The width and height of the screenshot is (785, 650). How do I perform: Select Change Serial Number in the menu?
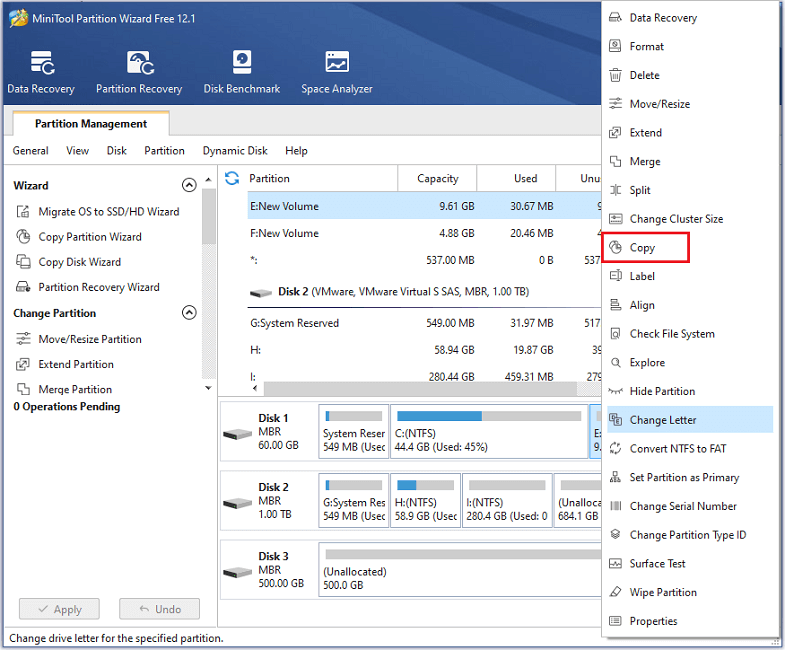690,506
